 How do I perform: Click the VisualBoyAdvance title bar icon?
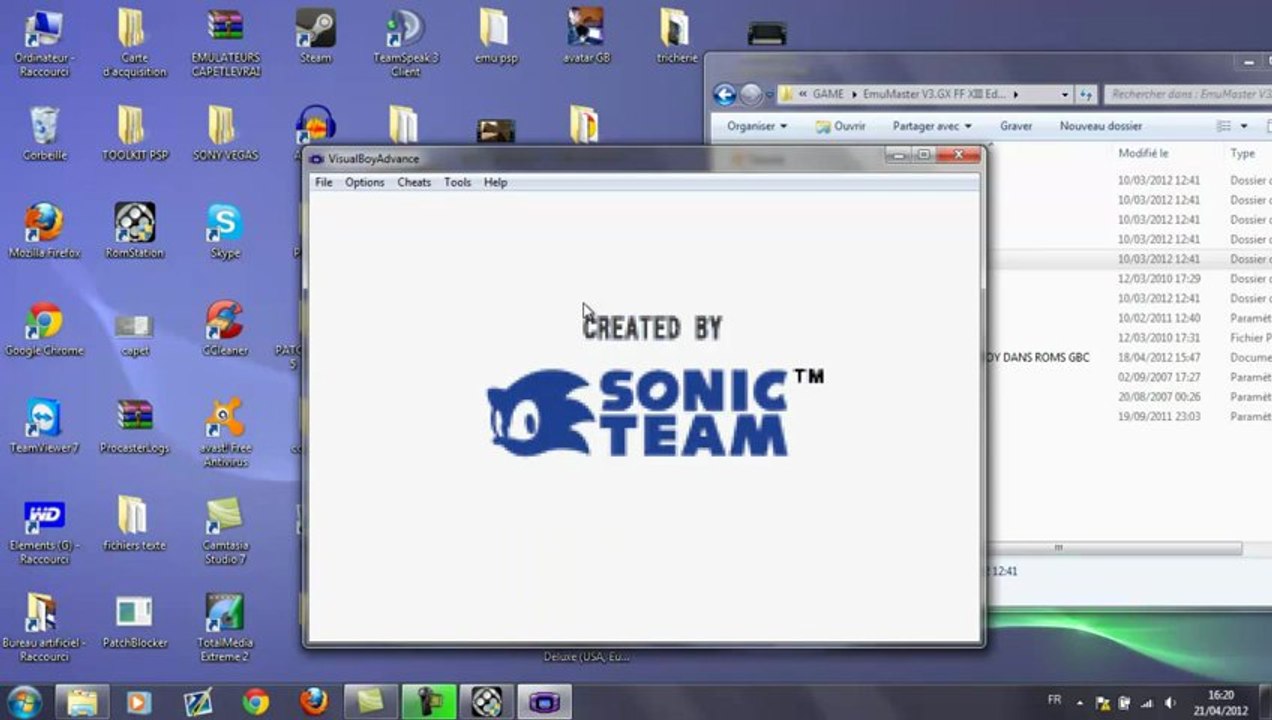click(317, 158)
